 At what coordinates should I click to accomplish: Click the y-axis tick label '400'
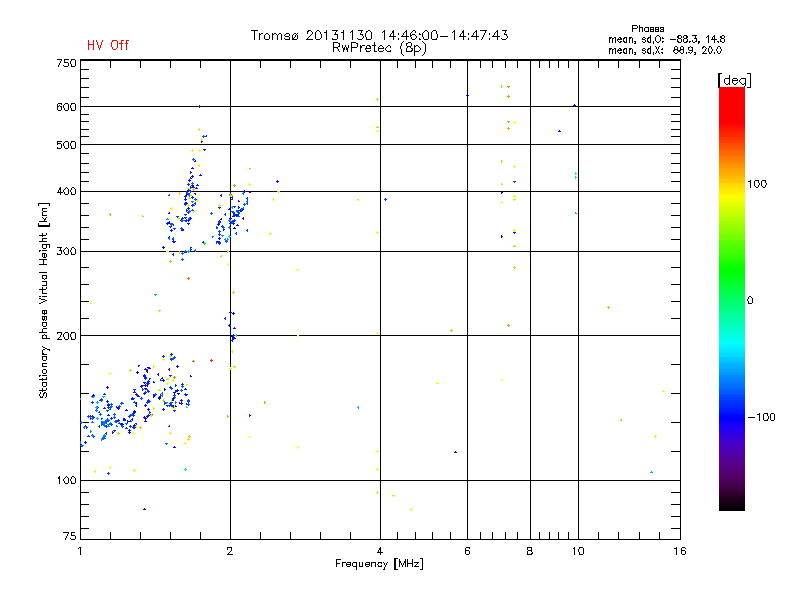click(66, 192)
